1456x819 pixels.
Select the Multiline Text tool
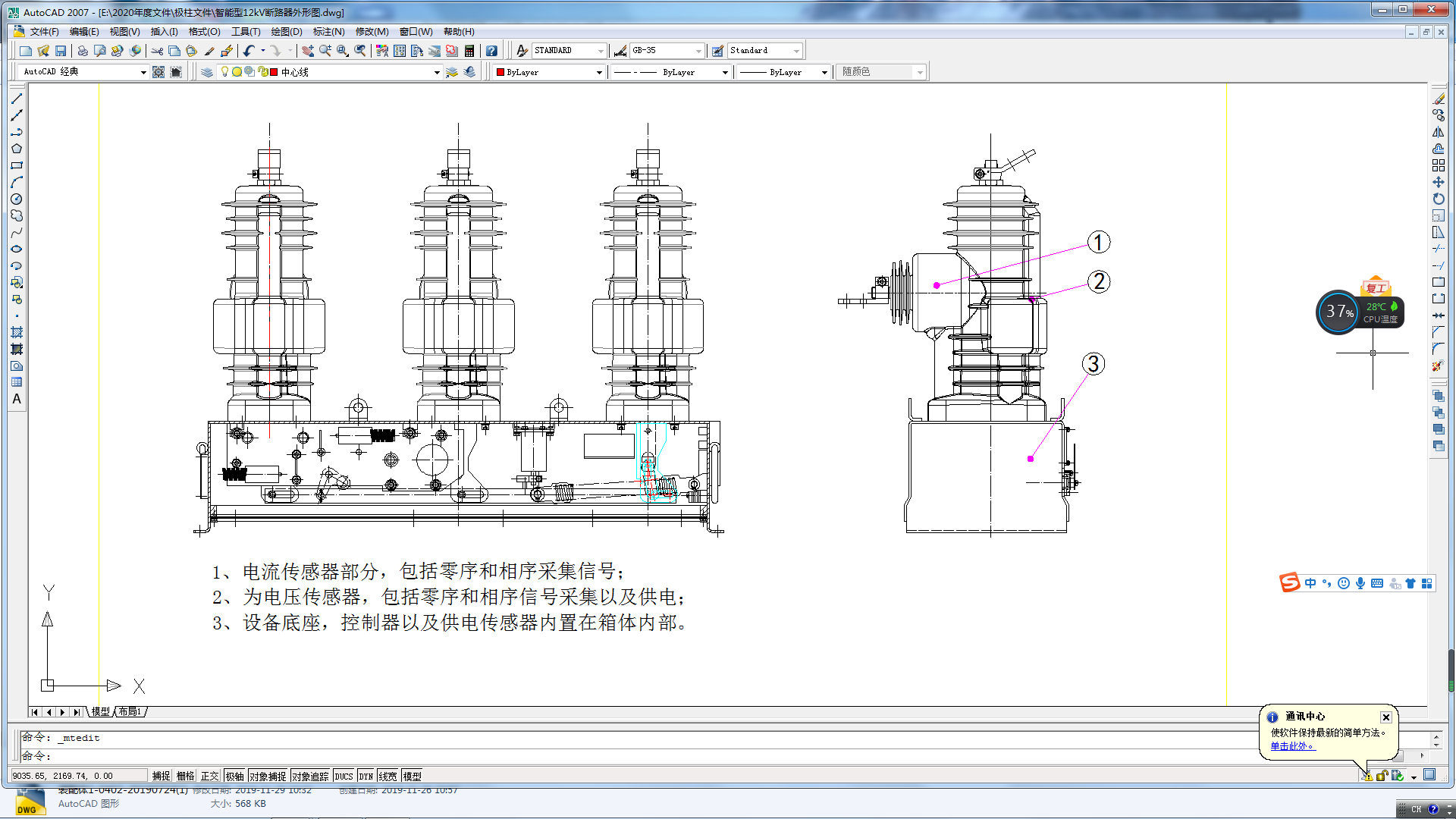[x=17, y=399]
